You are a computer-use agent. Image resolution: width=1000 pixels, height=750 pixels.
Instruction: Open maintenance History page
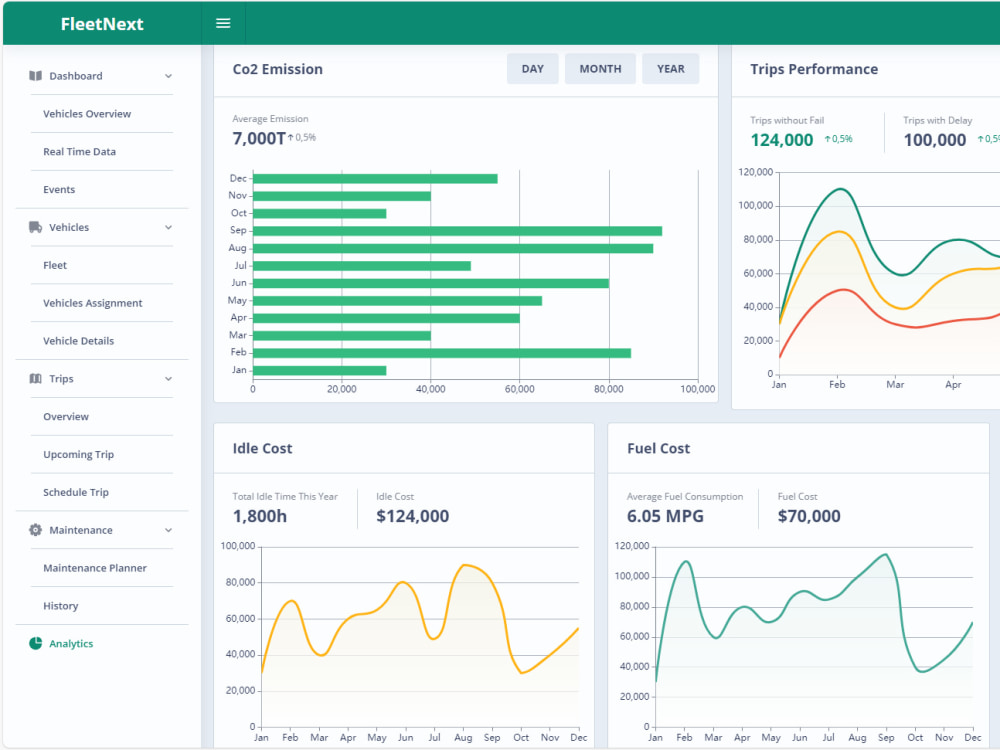[x=61, y=606]
